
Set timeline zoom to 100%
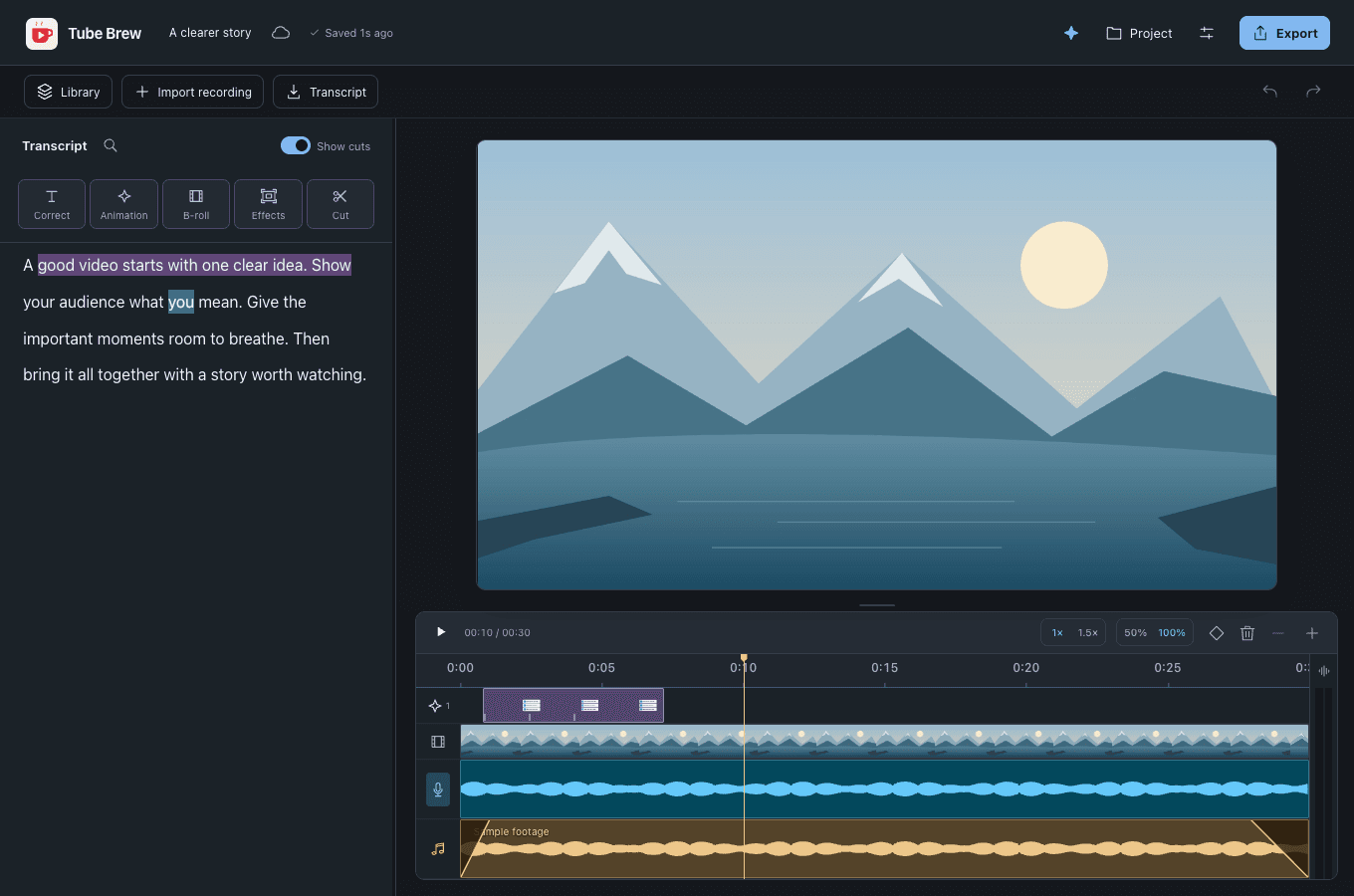click(x=1172, y=633)
